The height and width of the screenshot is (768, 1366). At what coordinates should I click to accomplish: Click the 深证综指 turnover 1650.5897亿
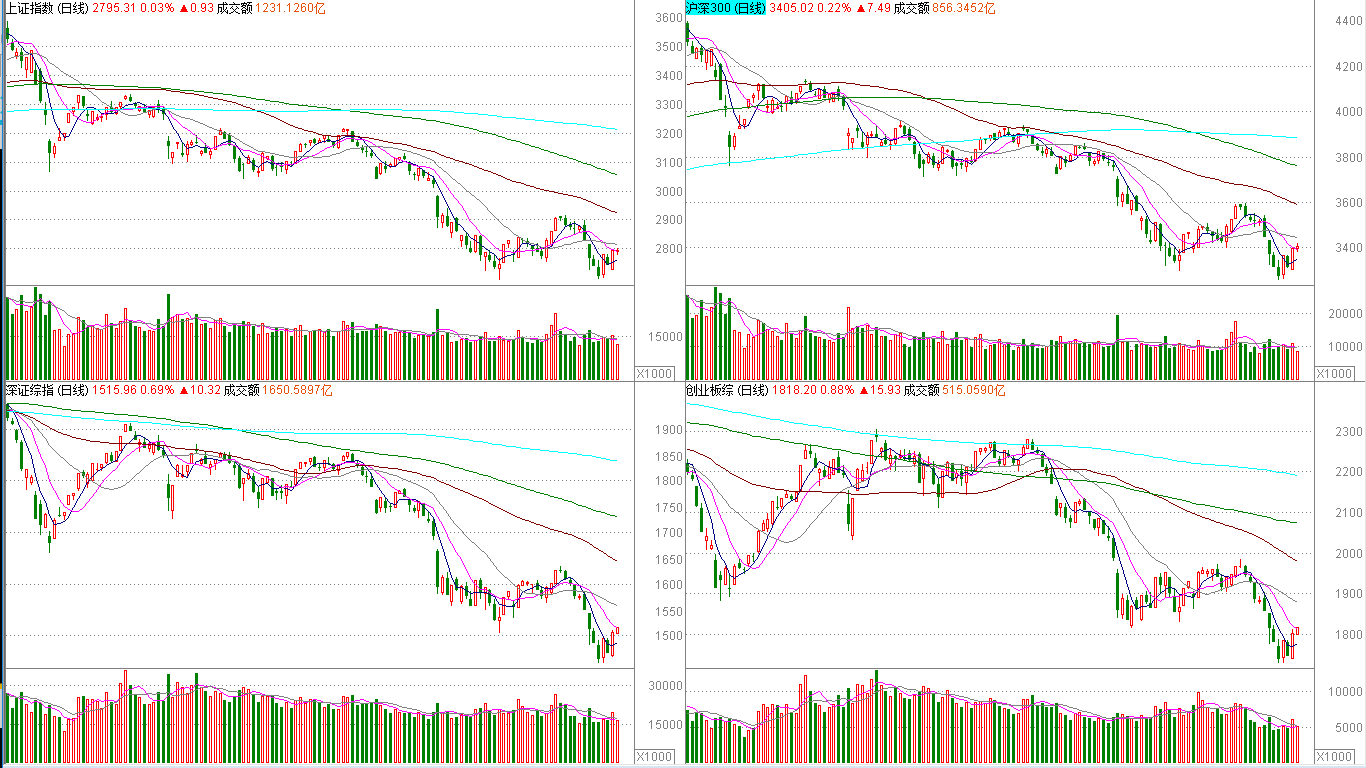(298, 390)
